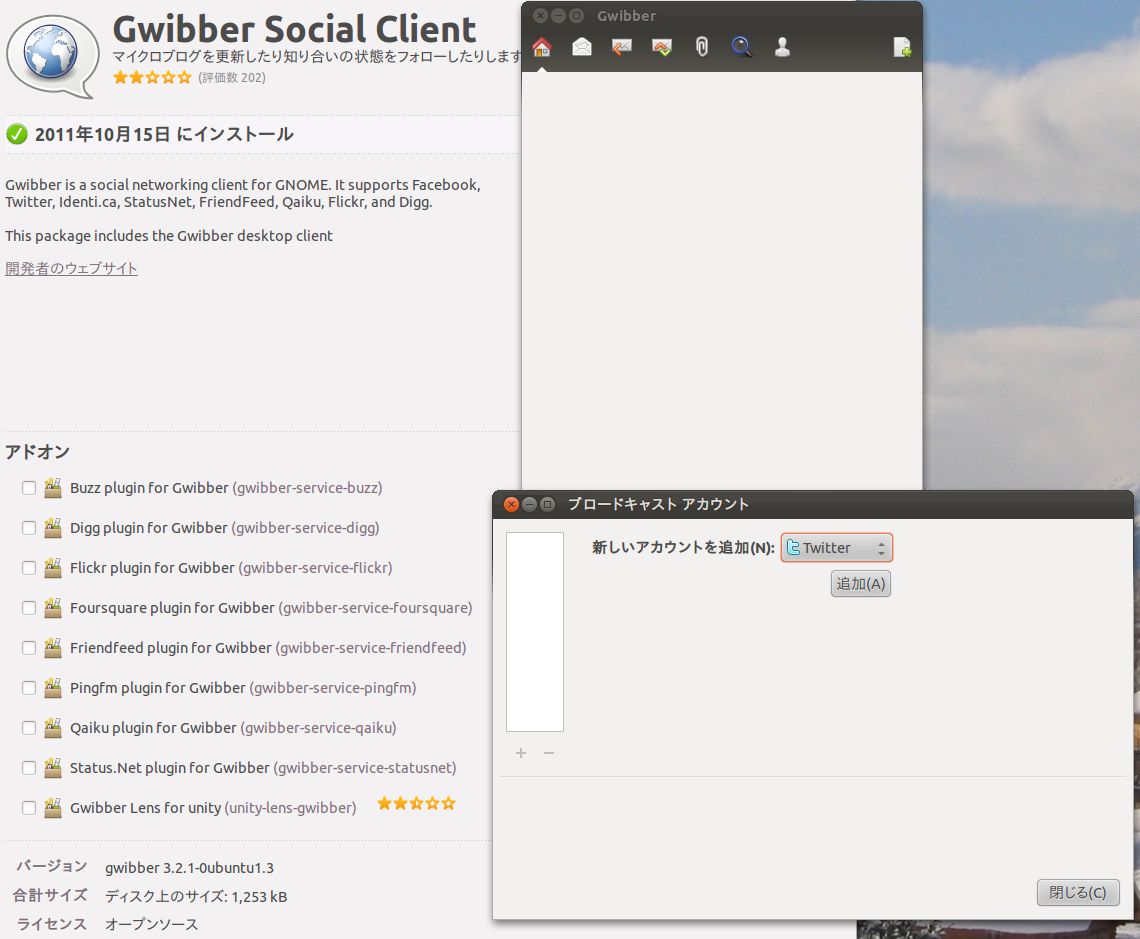Click the 'This package includes the Gwibber desktop client' text
1140x939 pixels.
point(169,235)
